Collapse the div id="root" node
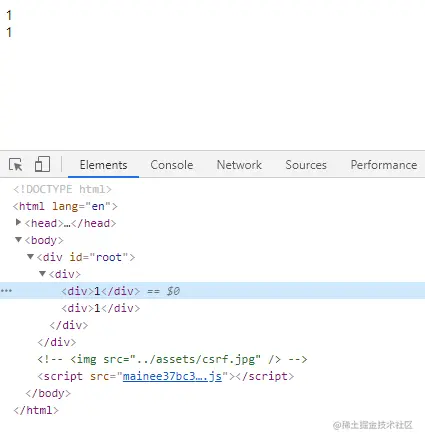This screenshot has height=442, width=425. [x=30, y=257]
